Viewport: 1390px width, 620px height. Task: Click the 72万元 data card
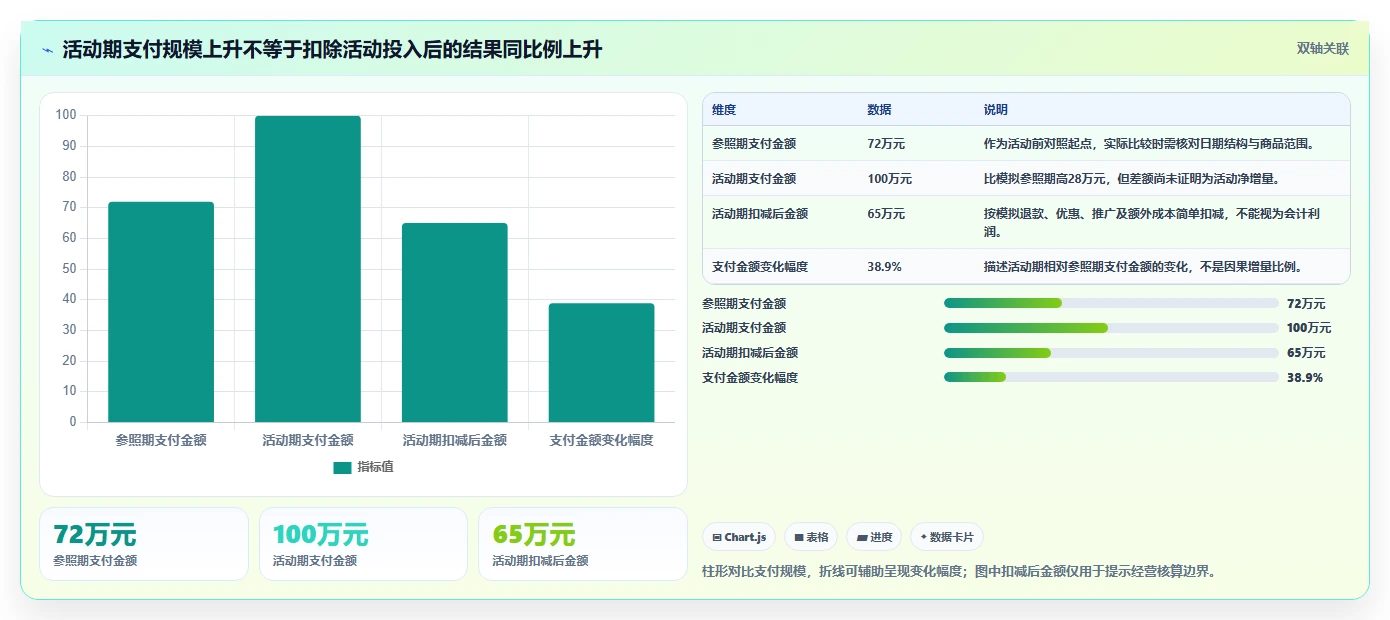pyautogui.click(x=144, y=544)
